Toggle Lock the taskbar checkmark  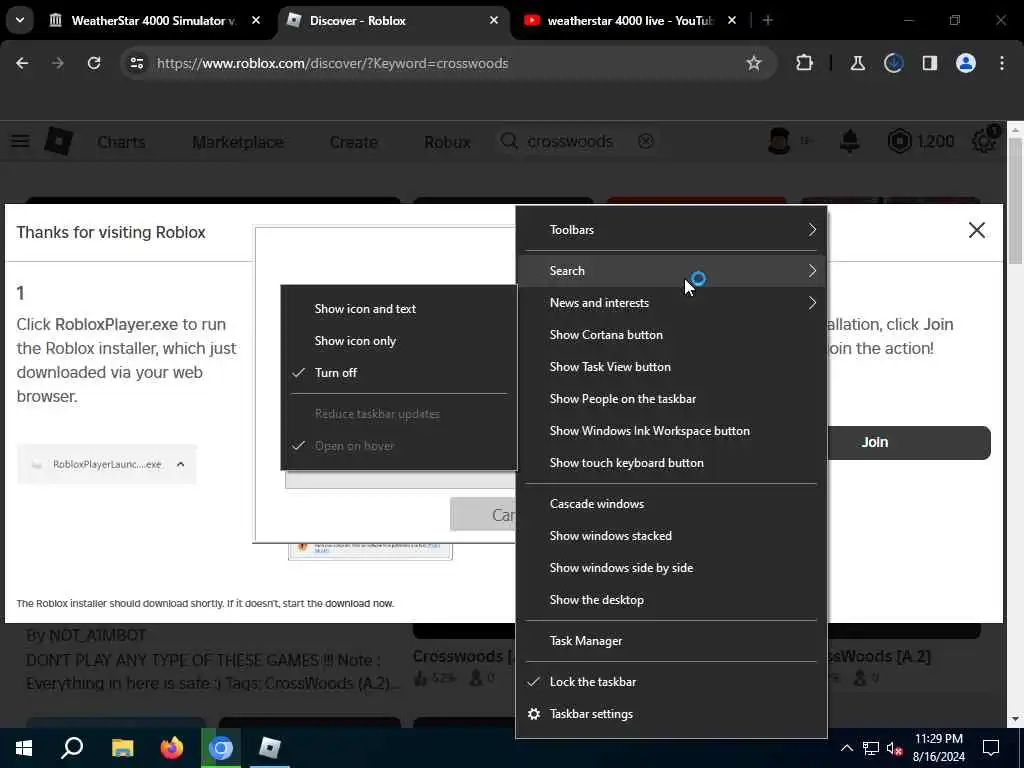pyautogui.click(x=671, y=682)
